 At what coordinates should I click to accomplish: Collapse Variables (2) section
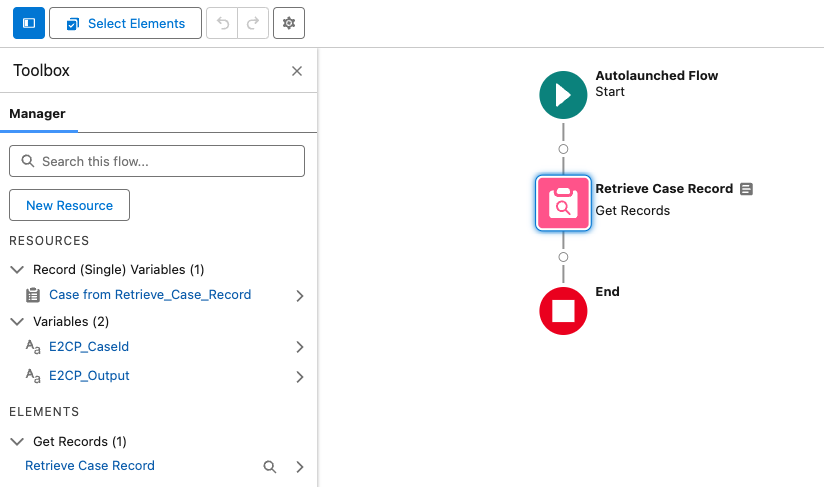pos(17,322)
